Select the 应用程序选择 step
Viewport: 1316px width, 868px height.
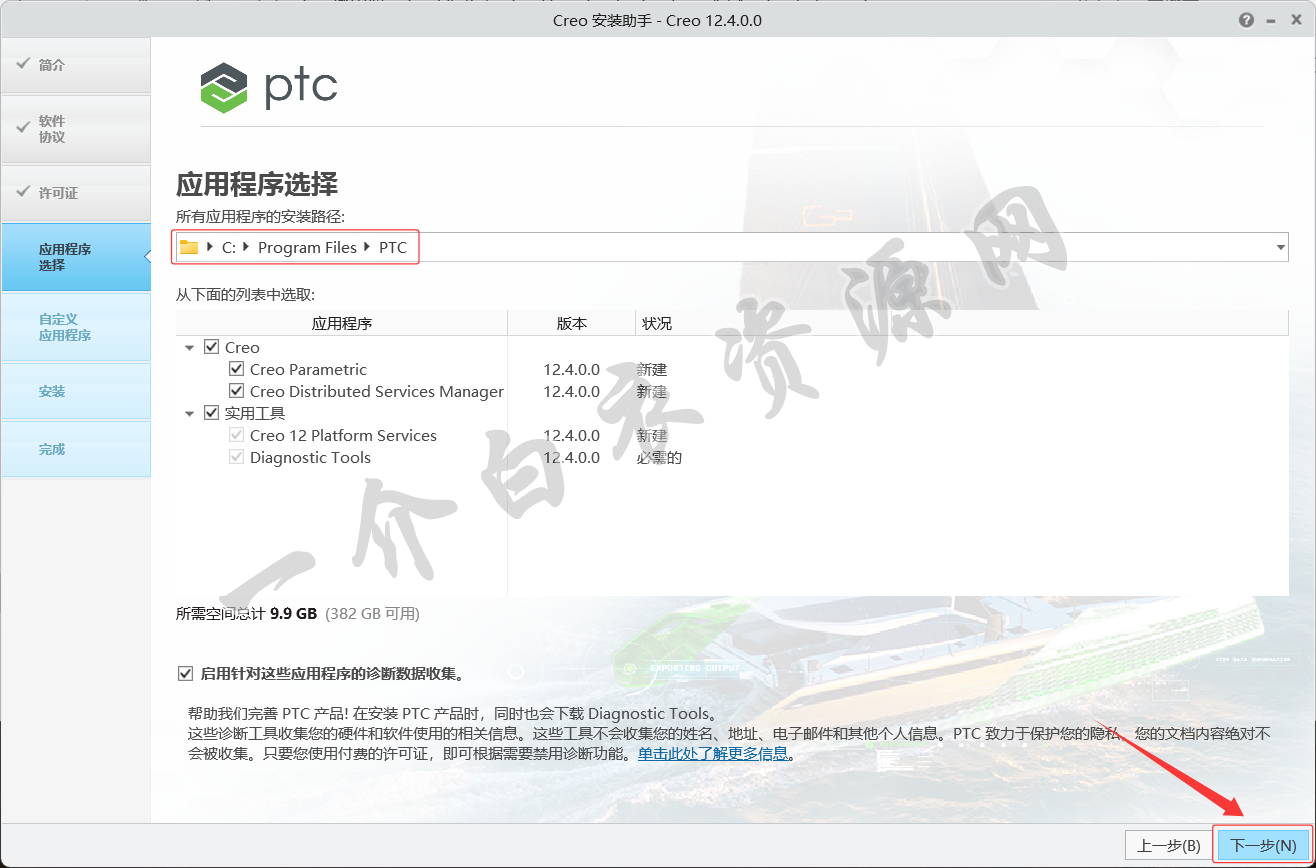click(76, 257)
